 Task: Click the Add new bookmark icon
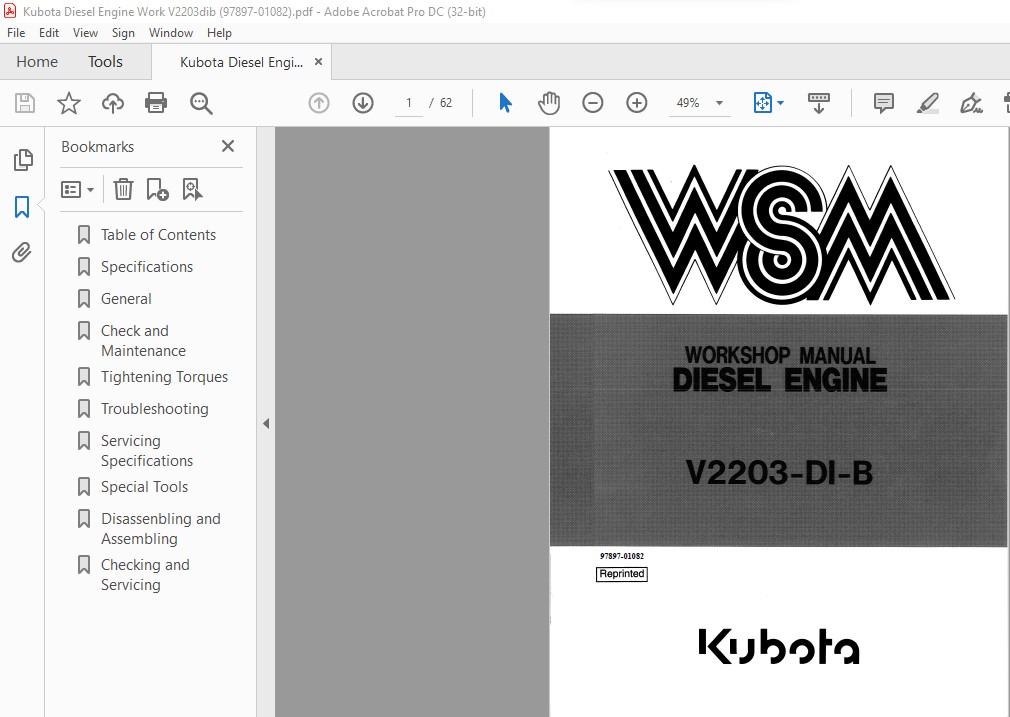[157, 189]
